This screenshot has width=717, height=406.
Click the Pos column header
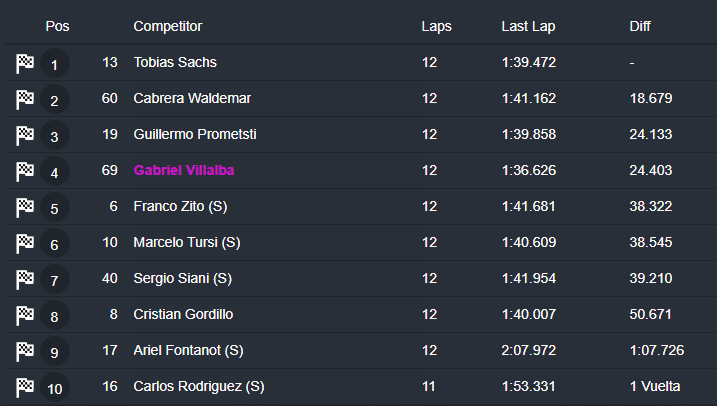tap(57, 26)
